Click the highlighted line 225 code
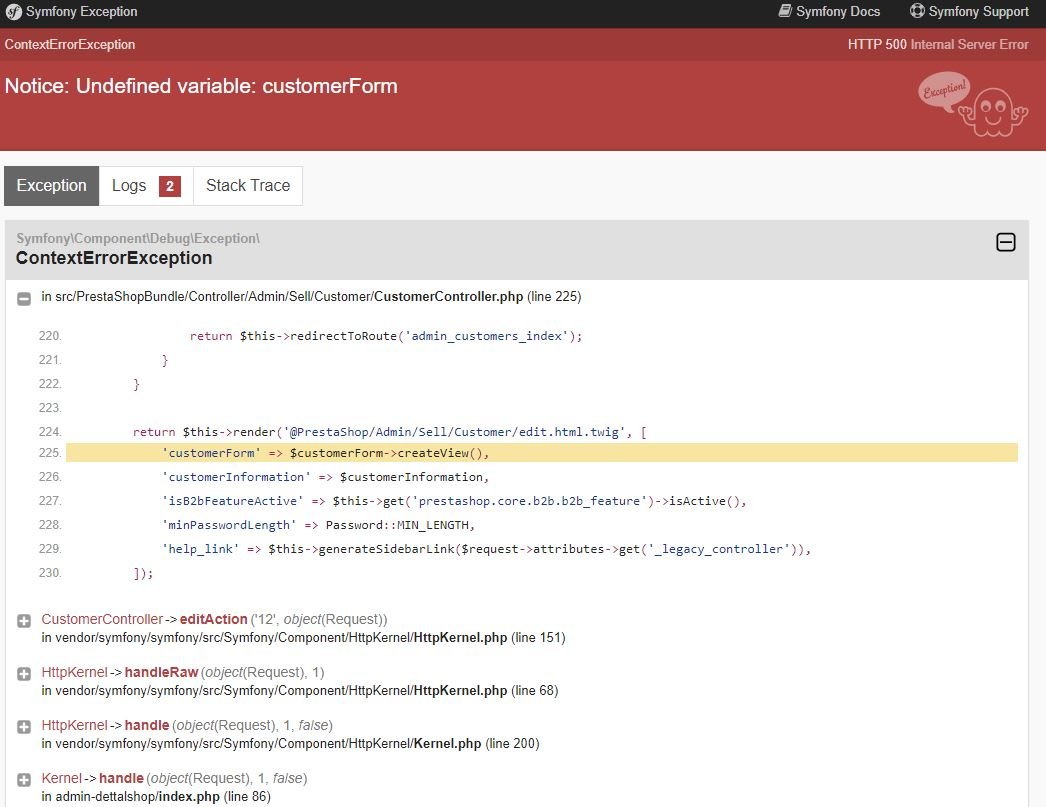This screenshot has width=1046, height=807. (x=326, y=453)
